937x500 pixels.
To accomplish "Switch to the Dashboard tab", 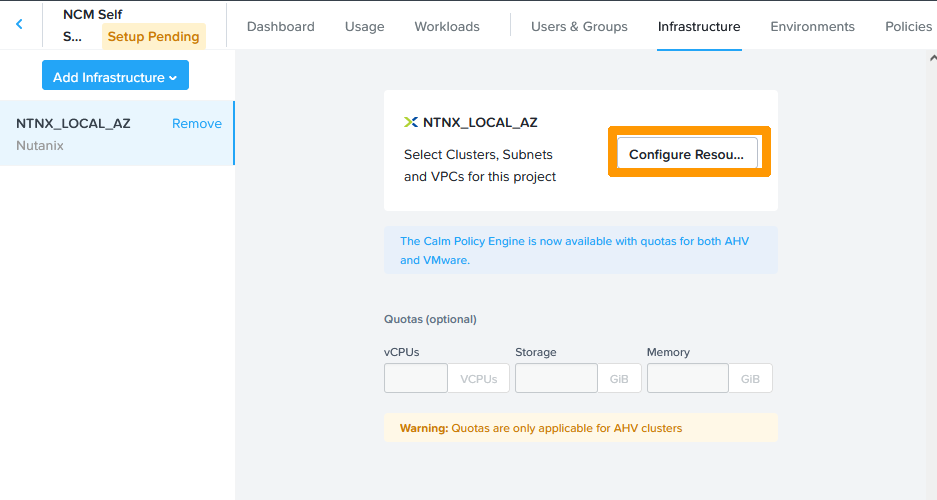I will point(280,27).
